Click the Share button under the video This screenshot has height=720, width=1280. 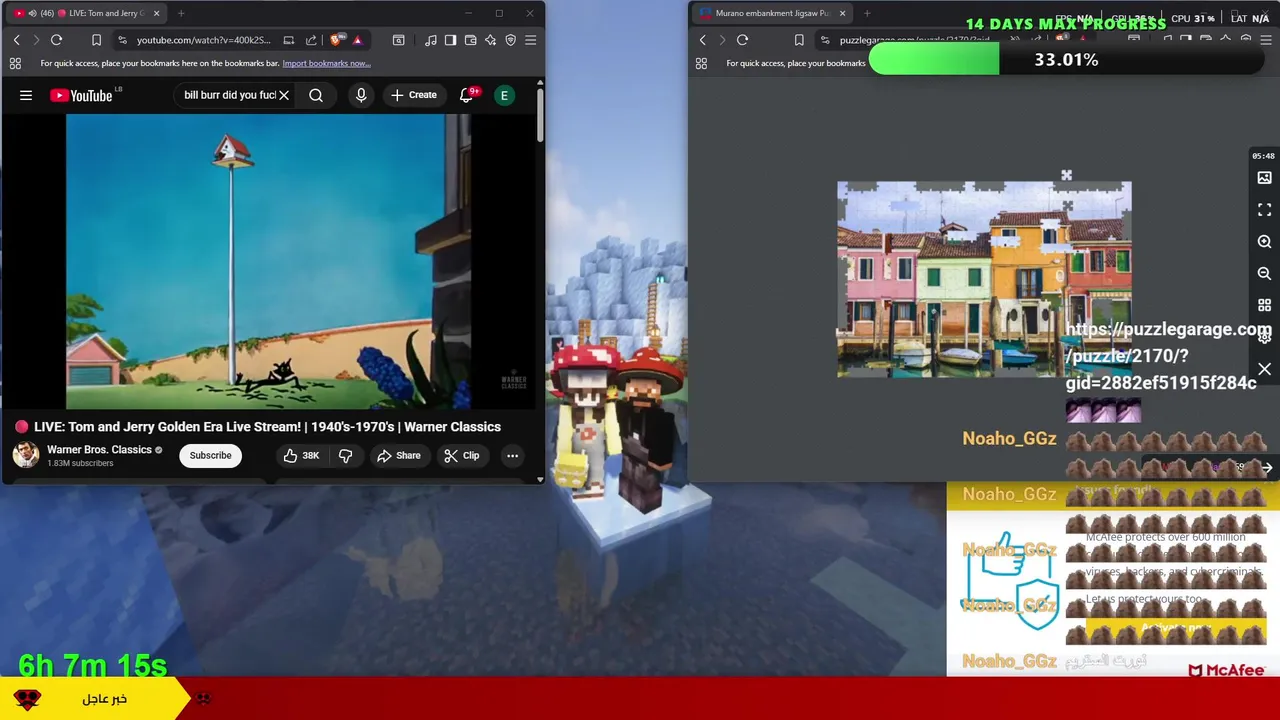(x=398, y=455)
